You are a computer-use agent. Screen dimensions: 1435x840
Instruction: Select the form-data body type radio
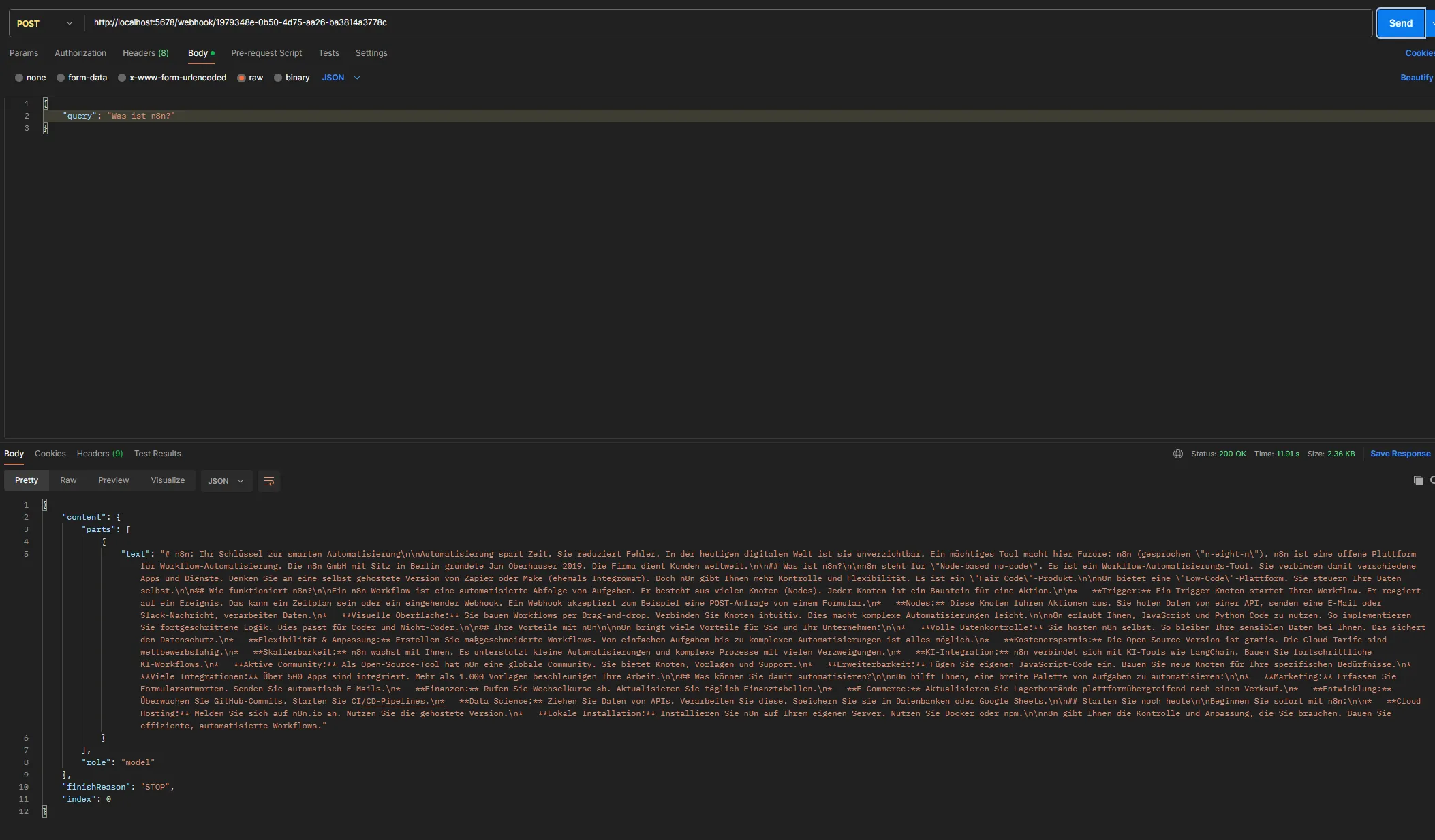point(61,78)
